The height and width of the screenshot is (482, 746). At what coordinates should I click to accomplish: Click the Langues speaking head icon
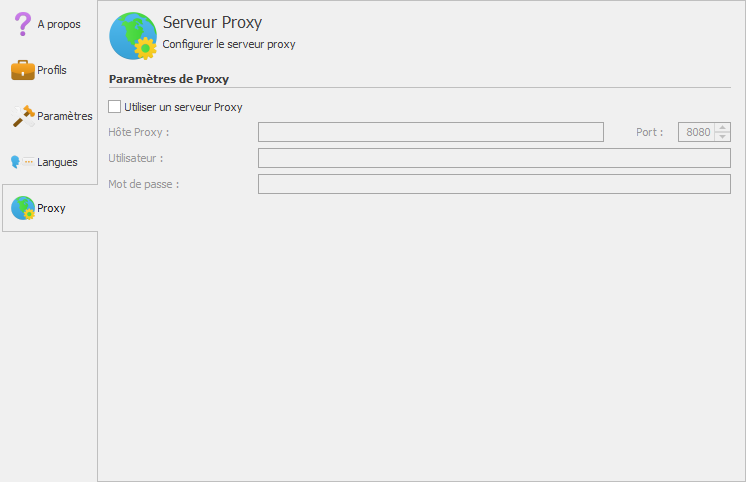pyautogui.click(x=16, y=162)
